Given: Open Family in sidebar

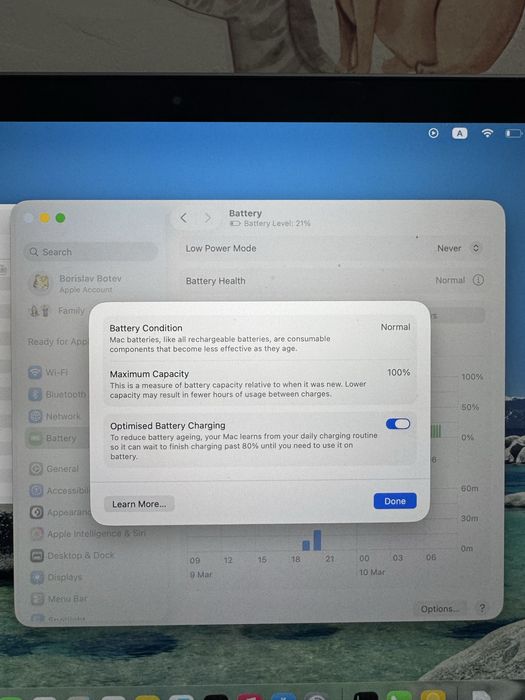Looking at the screenshot, I should coord(58,311).
